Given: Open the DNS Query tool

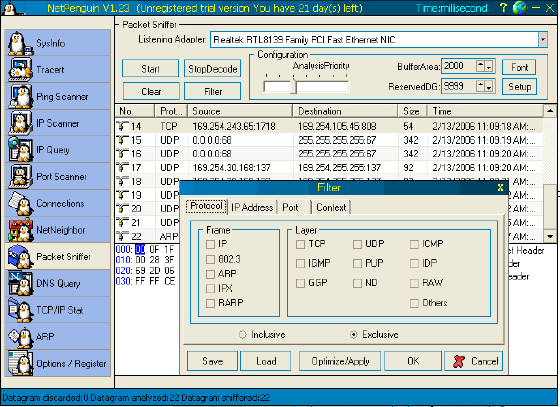Looking at the screenshot, I should pyautogui.click(x=58, y=283).
